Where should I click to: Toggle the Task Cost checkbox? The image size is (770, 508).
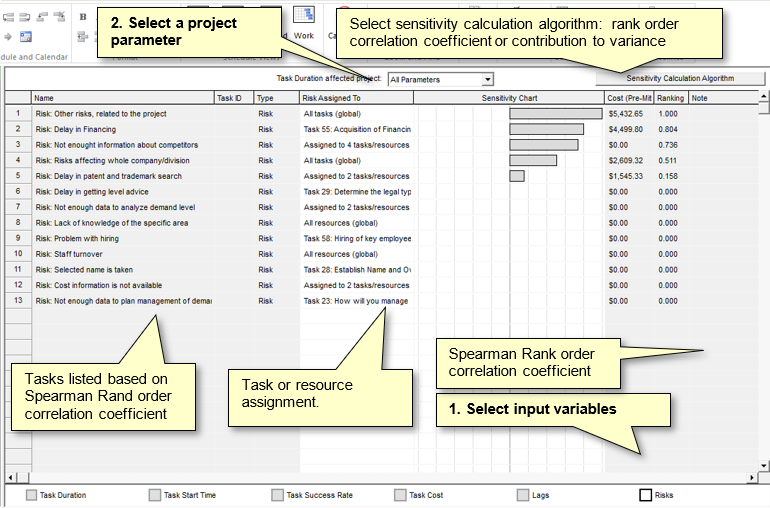(400, 495)
